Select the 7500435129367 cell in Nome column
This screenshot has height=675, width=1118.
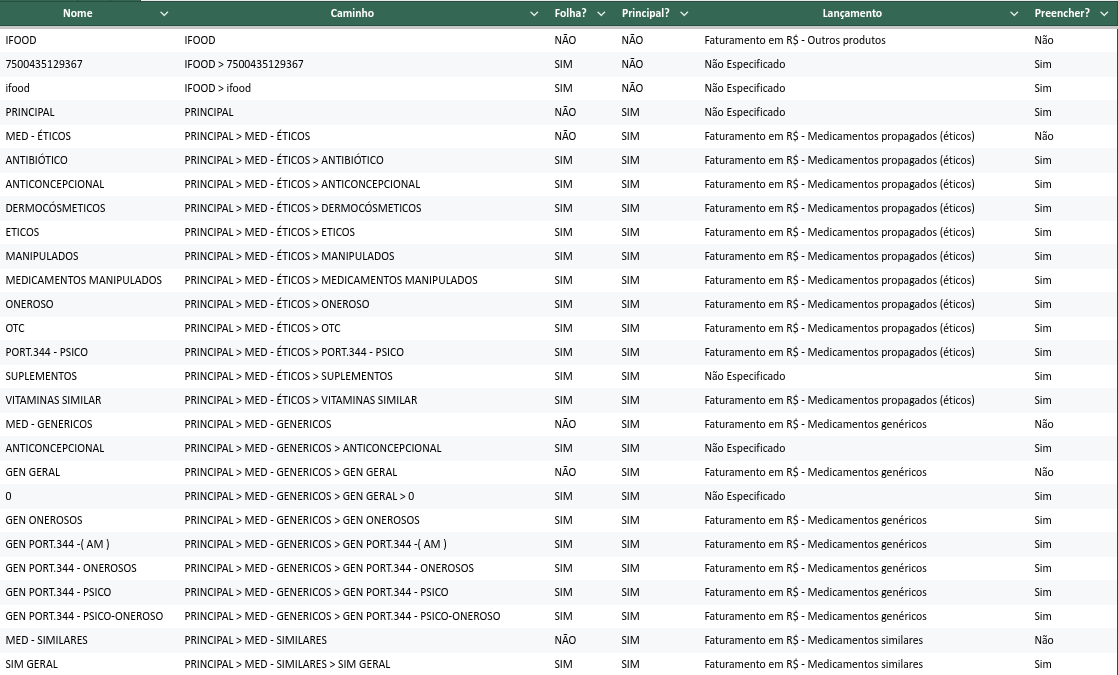click(44, 64)
